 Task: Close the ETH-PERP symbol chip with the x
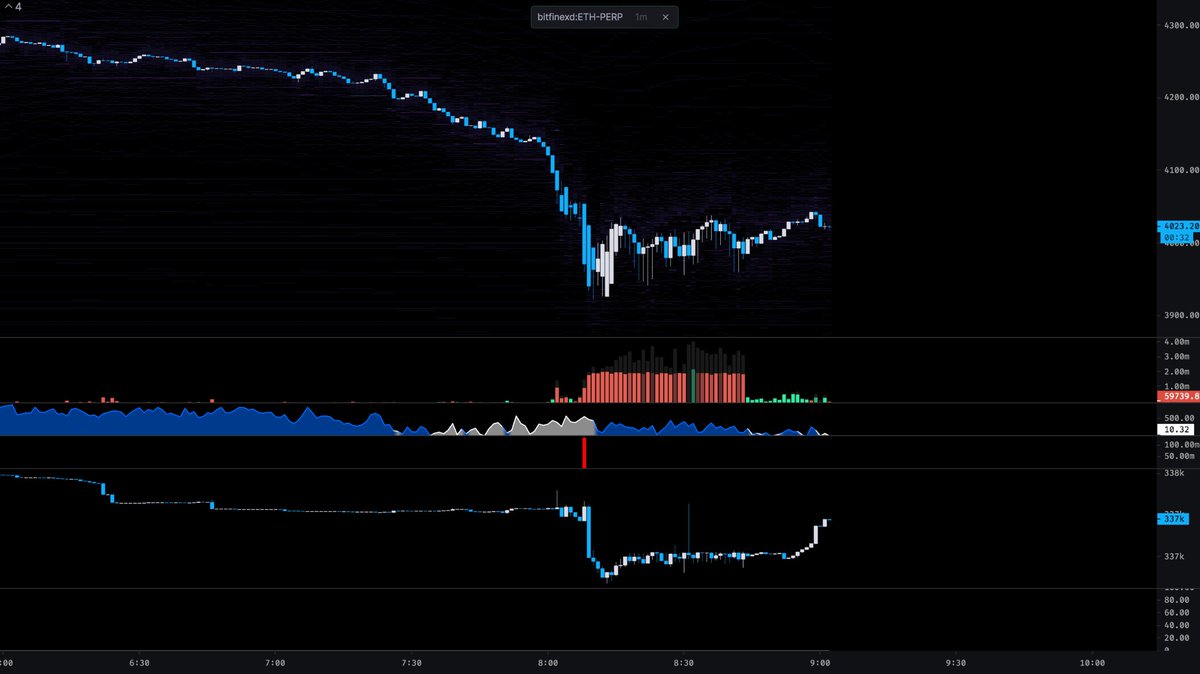[666, 17]
